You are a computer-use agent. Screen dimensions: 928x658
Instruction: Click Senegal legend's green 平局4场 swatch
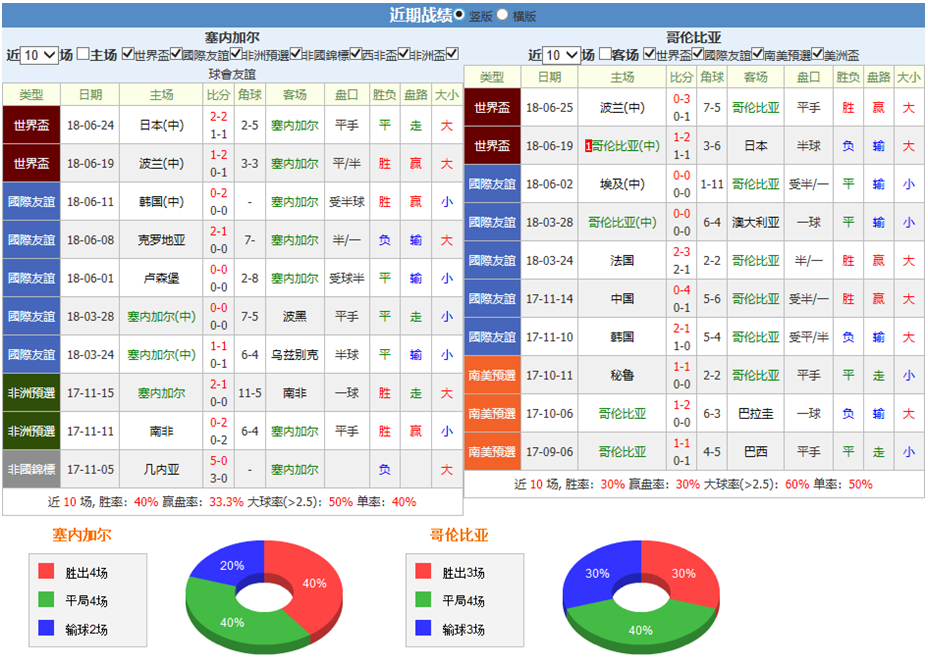[46, 599]
